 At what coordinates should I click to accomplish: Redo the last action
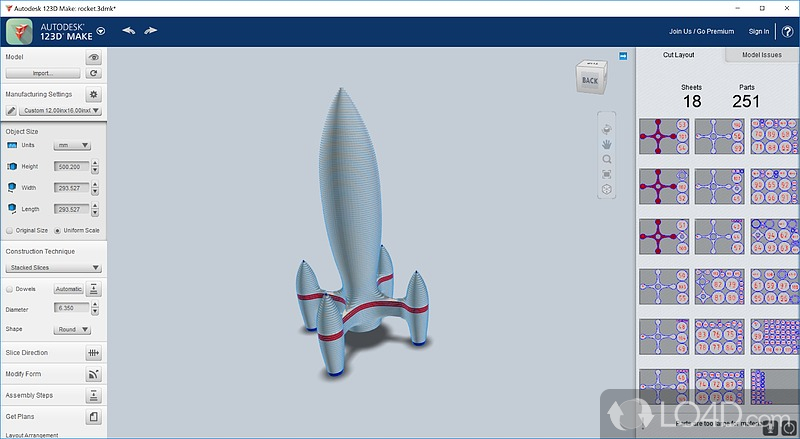click(x=151, y=31)
